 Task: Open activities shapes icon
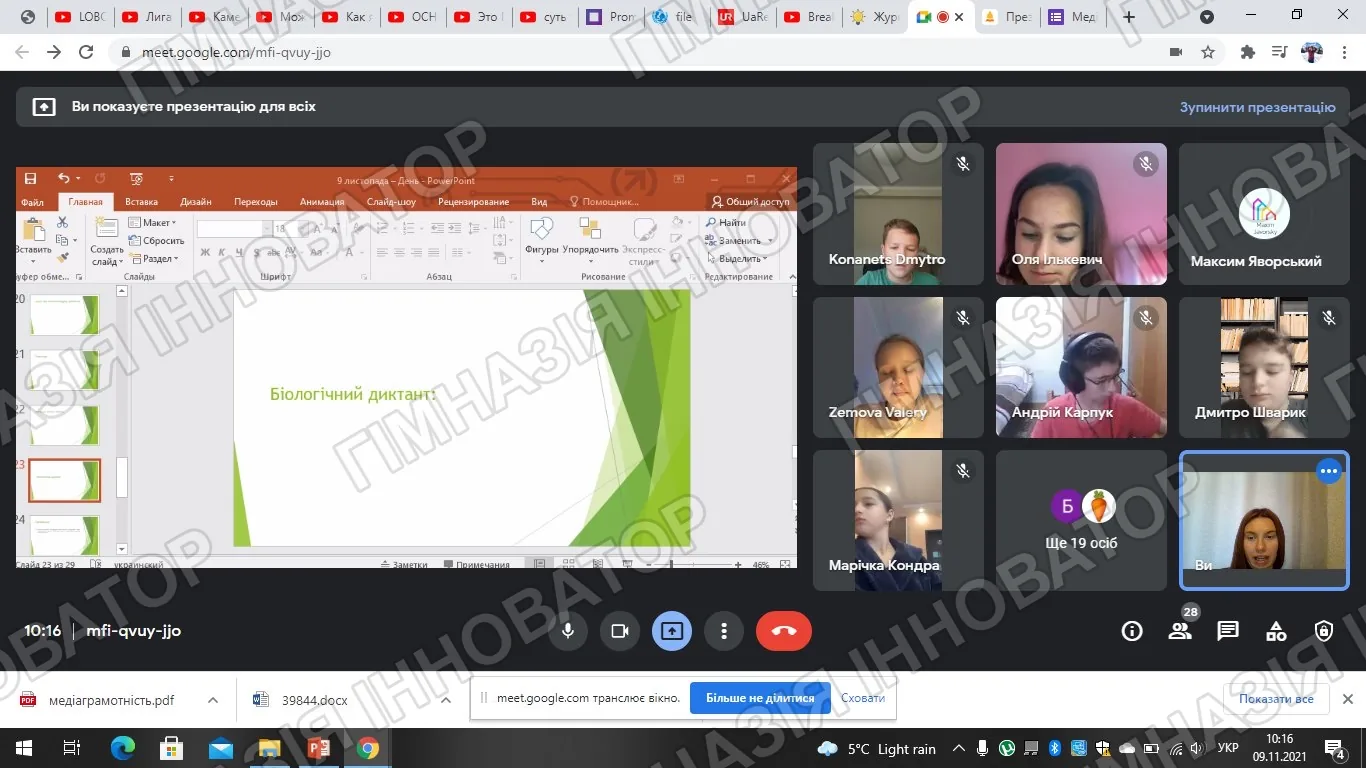pyautogui.click(x=1276, y=631)
